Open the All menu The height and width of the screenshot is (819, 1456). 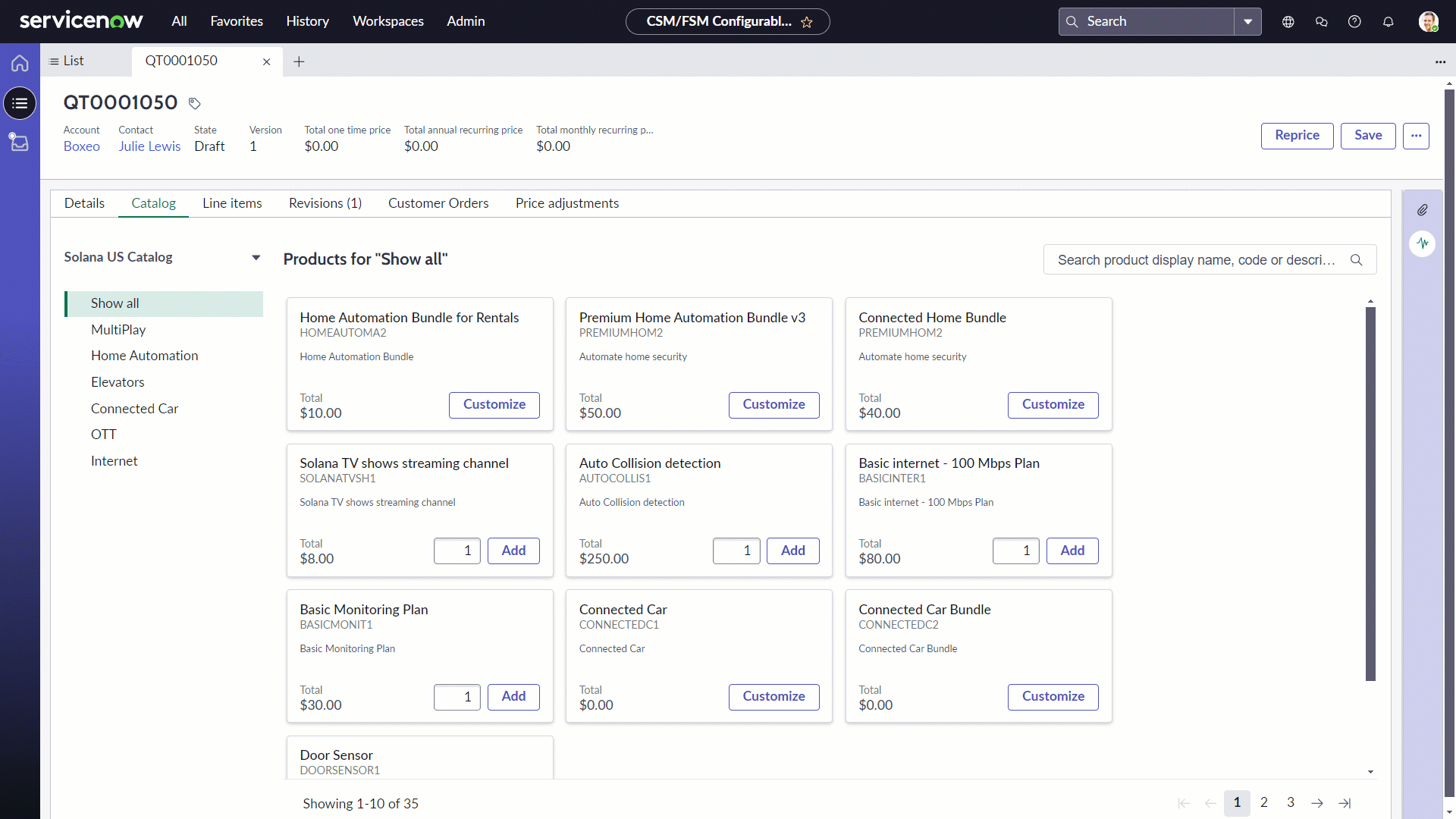[179, 21]
